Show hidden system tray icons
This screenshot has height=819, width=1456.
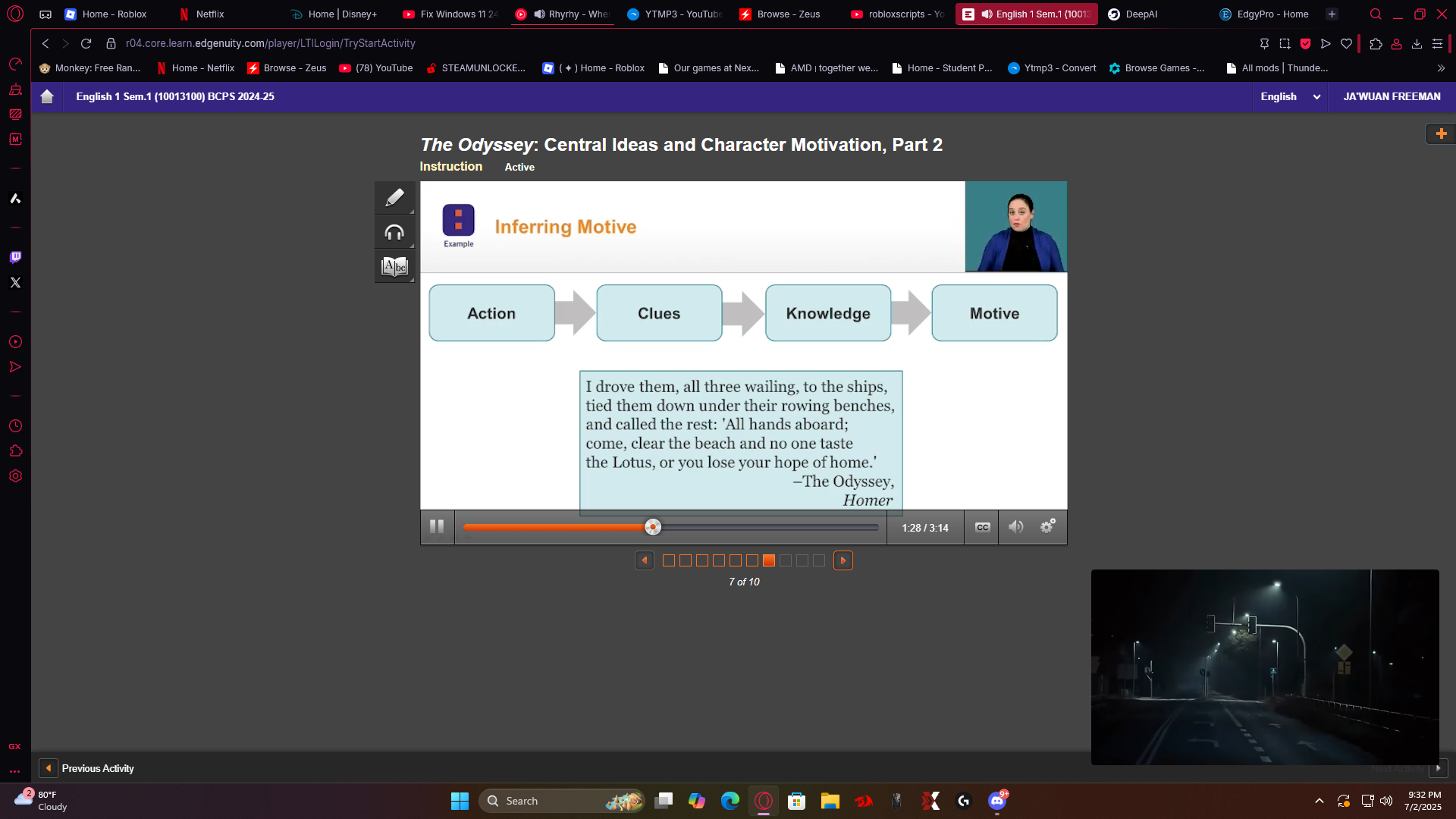(x=1319, y=801)
